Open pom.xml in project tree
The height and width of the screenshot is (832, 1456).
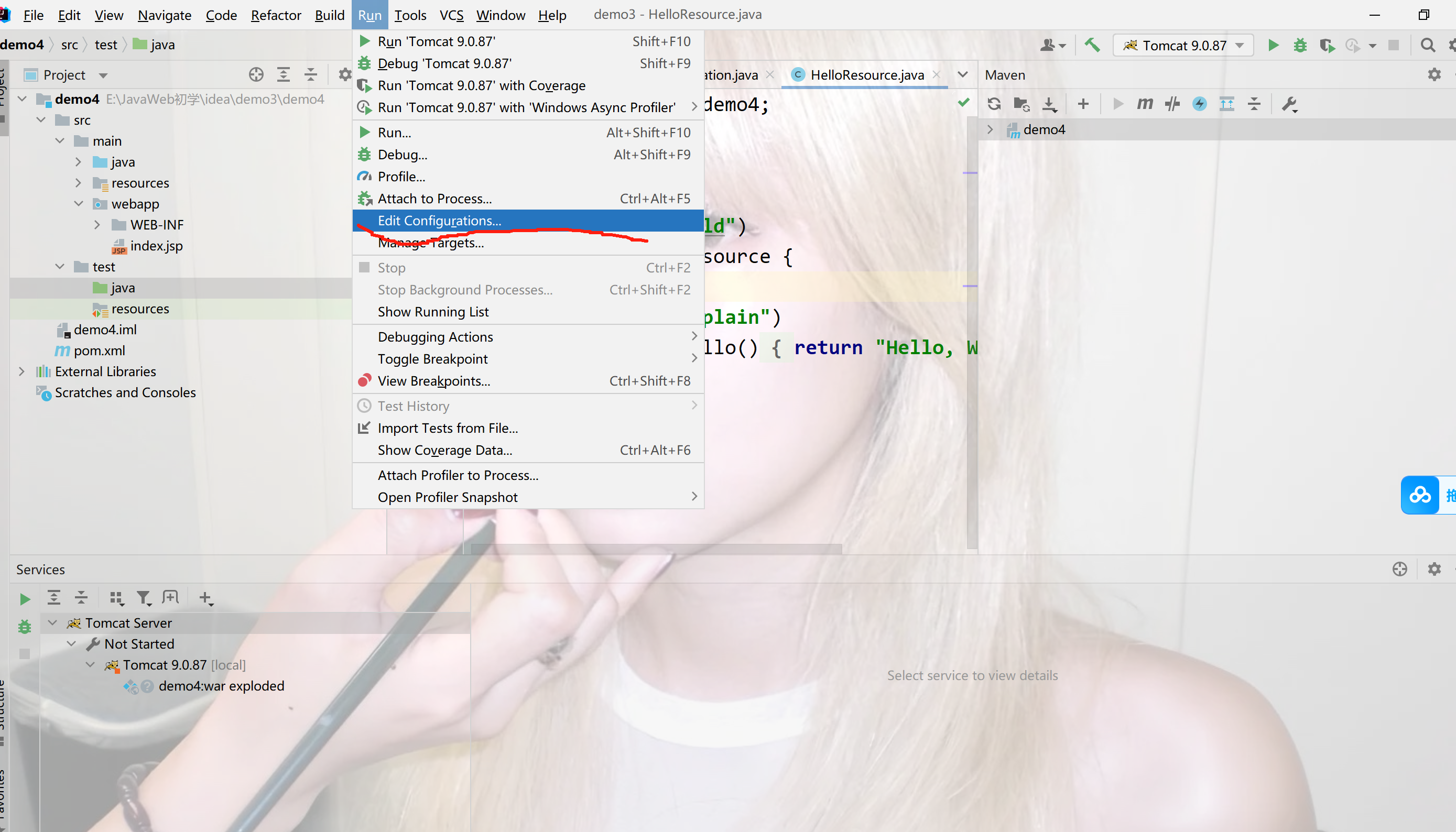[99, 351]
